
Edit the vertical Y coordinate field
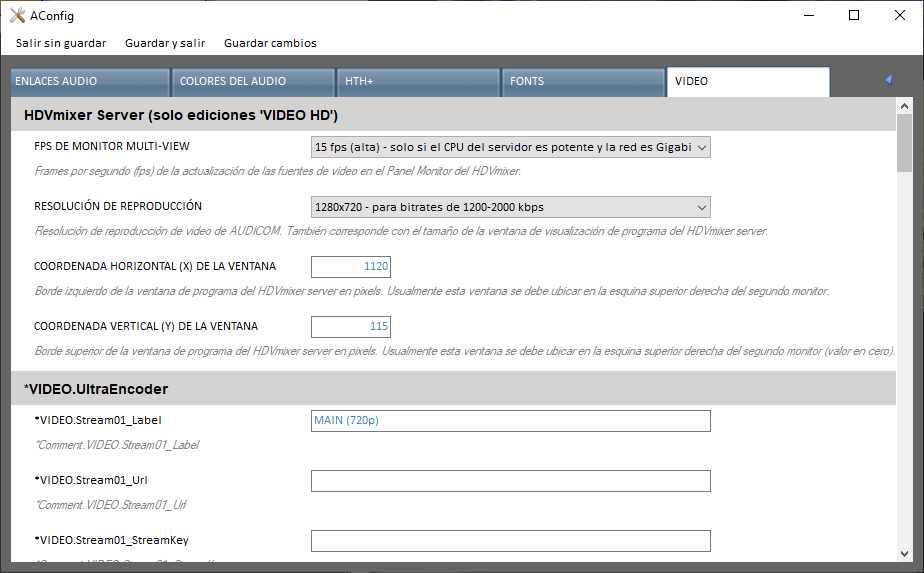pos(351,327)
